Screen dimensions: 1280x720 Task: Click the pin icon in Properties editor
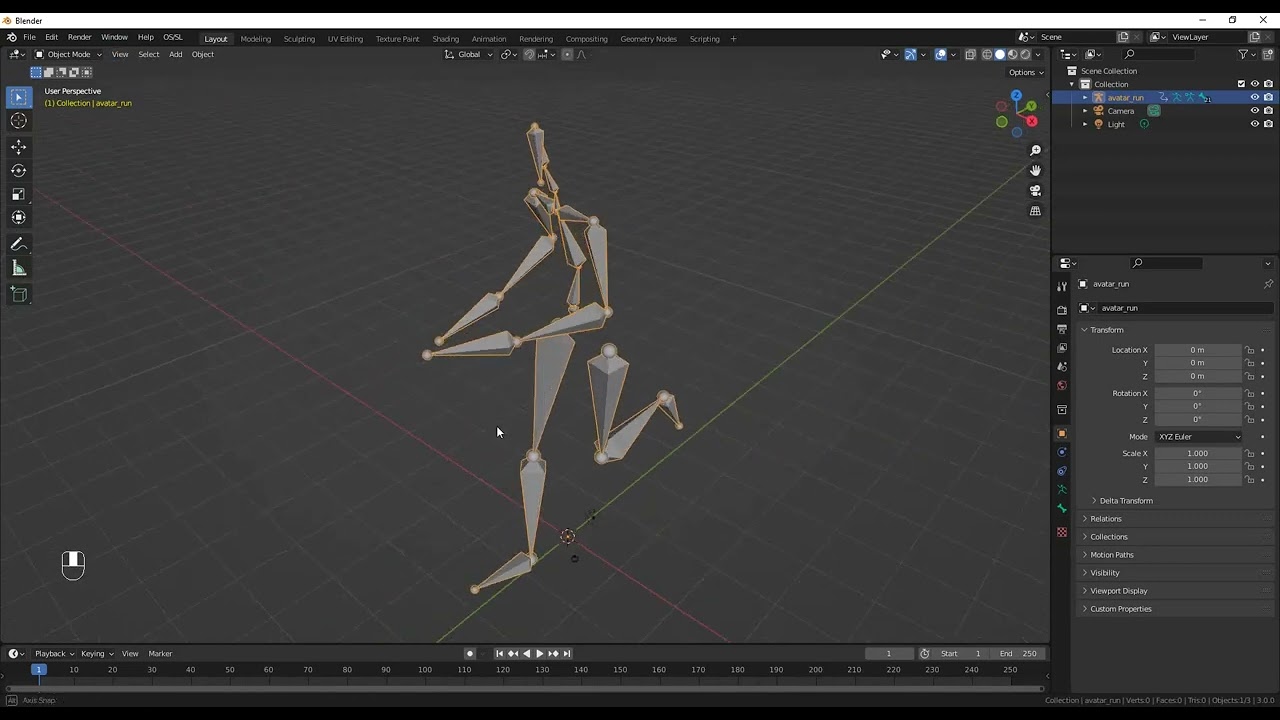1268,284
